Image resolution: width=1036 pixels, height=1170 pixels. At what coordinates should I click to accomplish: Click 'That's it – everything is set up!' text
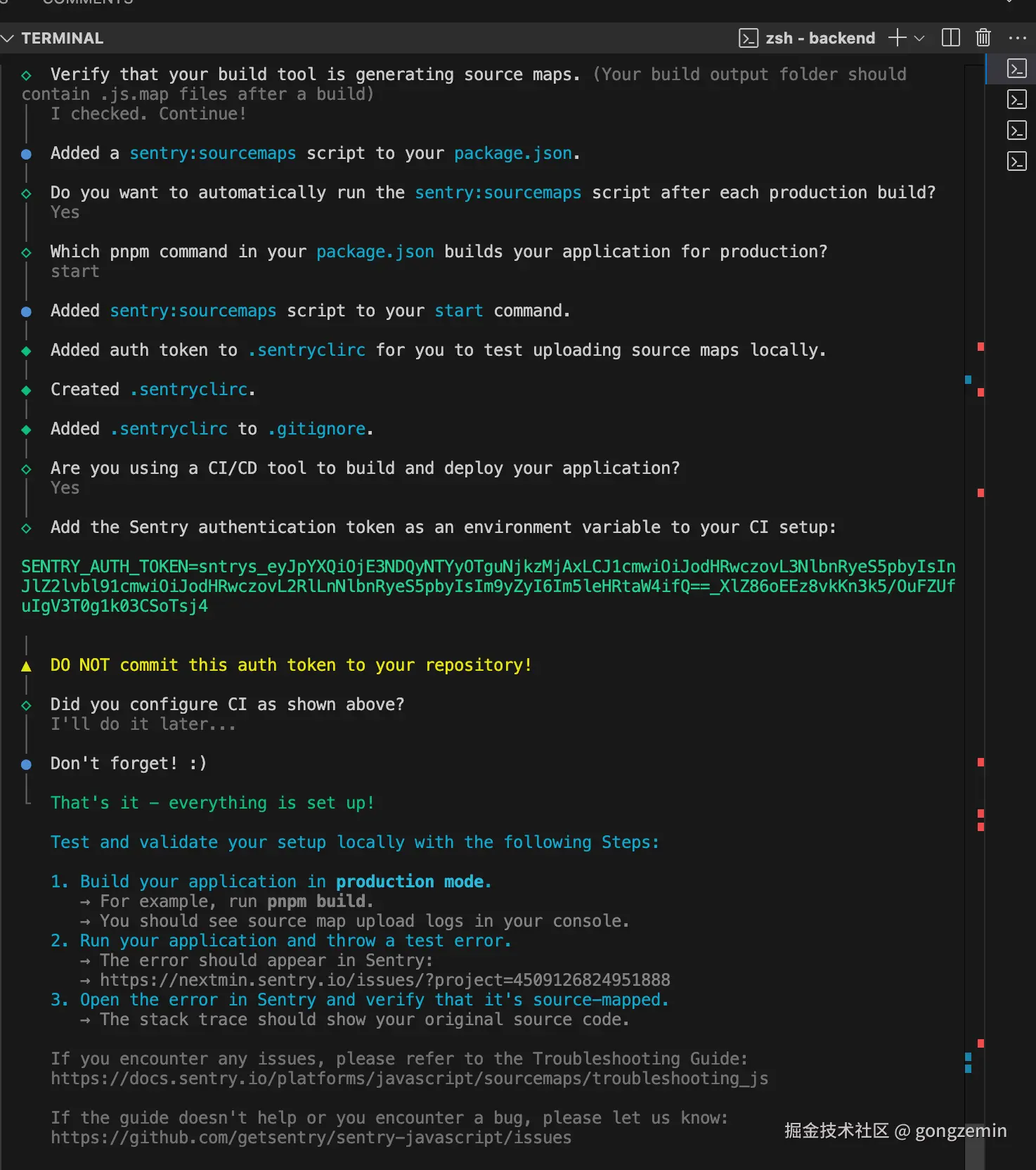pos(212,802)
